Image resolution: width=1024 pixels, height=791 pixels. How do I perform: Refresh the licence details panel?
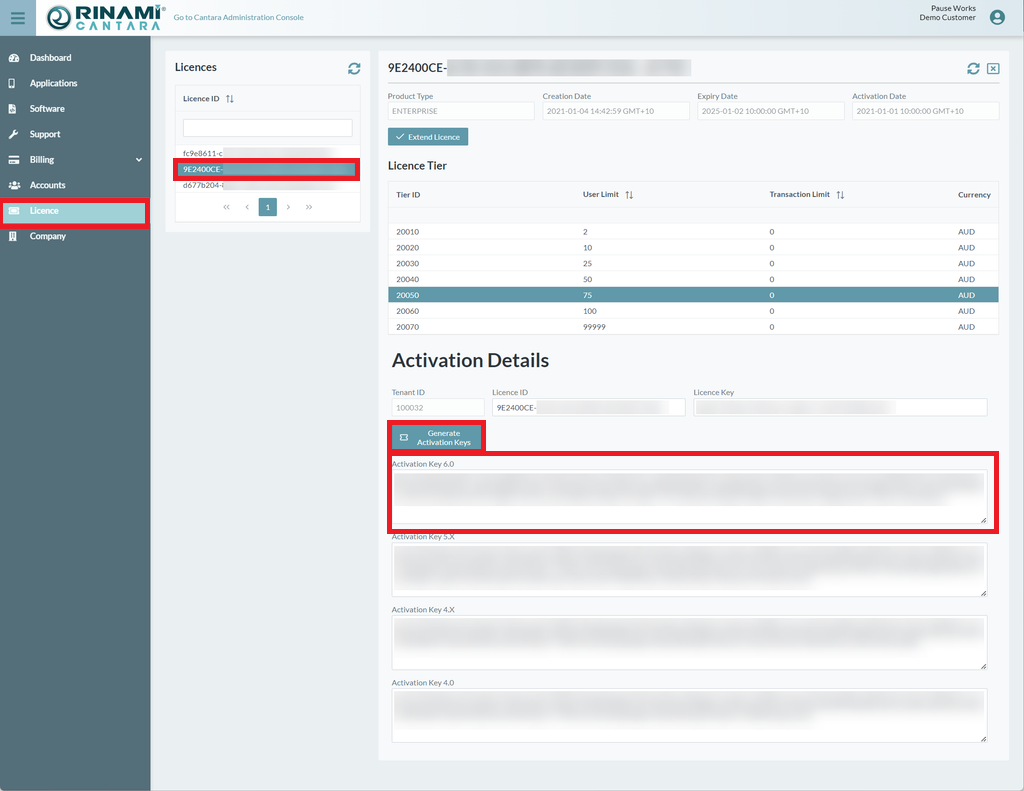pos(973,68)
